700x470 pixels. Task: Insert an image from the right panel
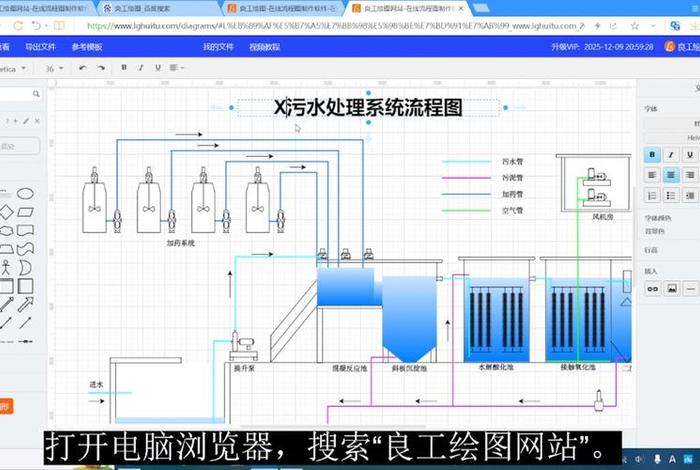pos(671,289)
